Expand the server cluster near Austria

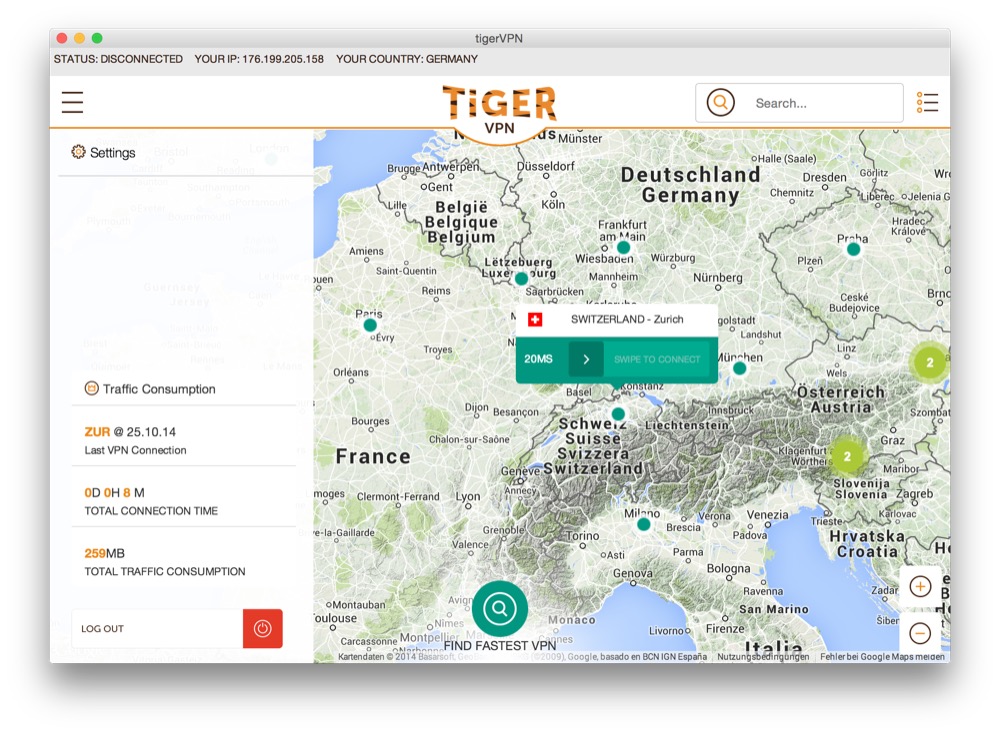coord(929,362)
